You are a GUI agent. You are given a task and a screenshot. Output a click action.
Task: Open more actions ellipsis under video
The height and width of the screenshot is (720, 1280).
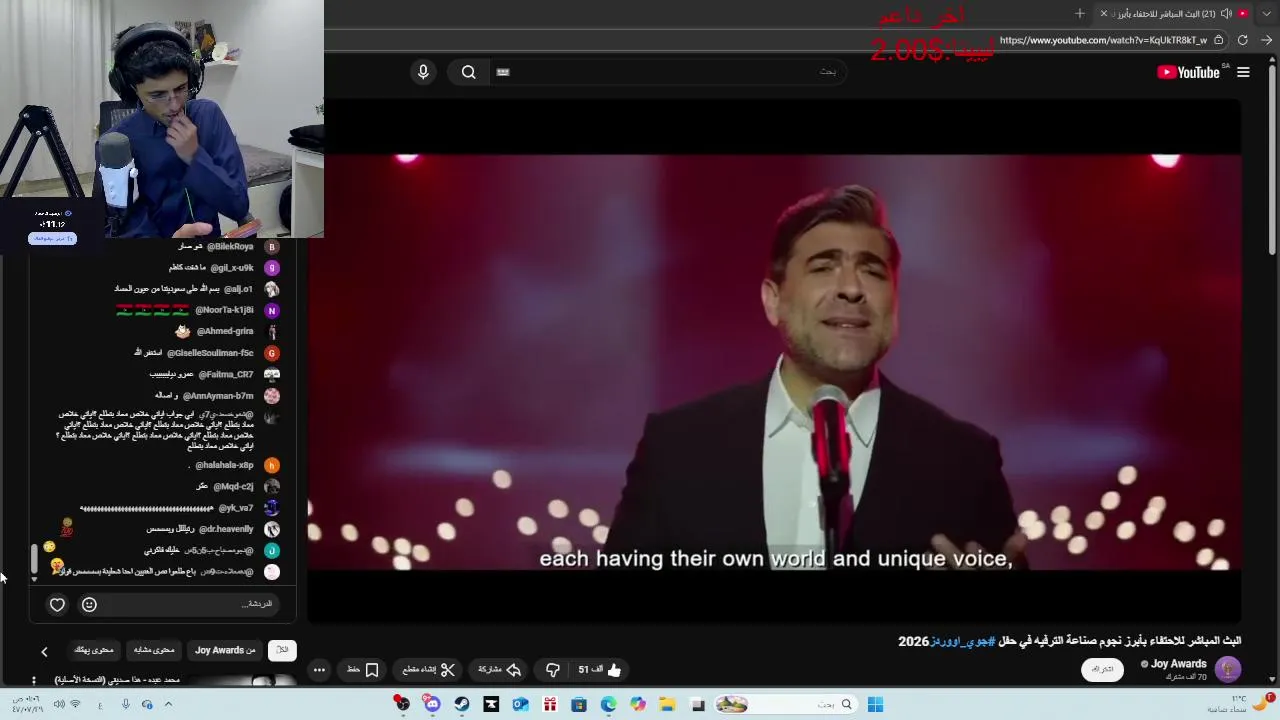click(319, 670)
